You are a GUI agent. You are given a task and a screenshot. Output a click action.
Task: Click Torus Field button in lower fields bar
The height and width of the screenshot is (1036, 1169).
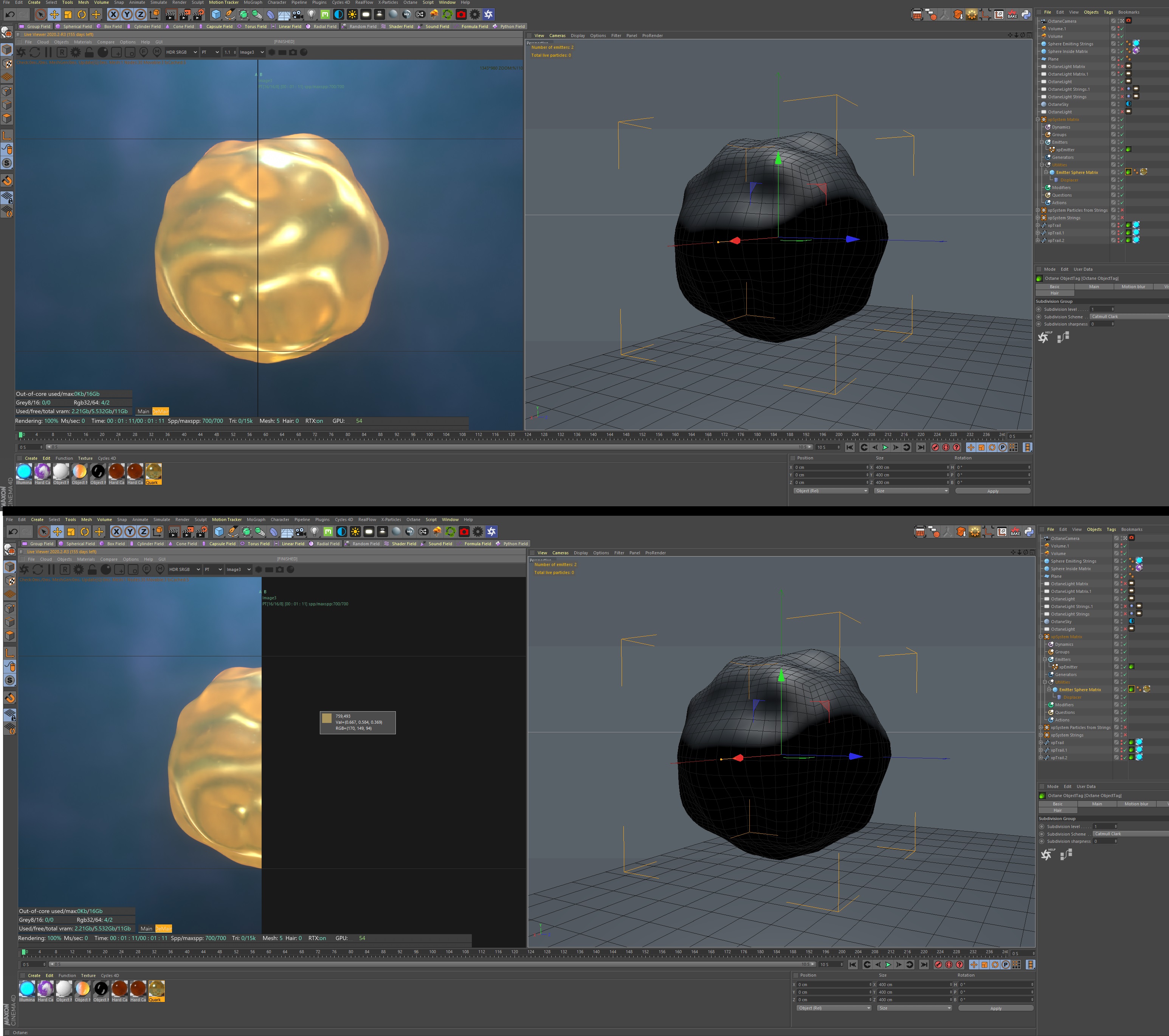click(x=255, y=543)
